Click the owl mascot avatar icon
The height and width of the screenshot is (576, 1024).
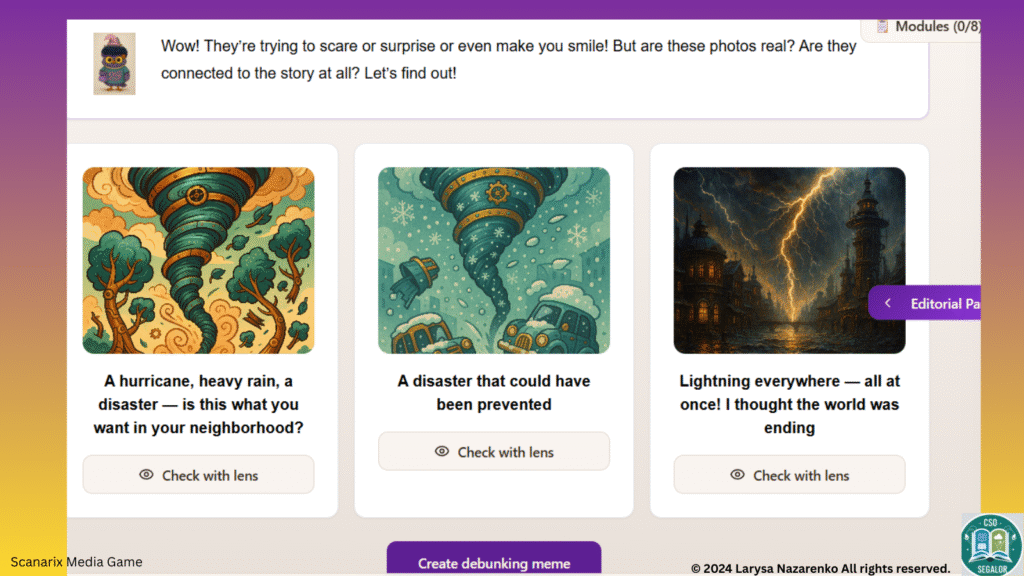pyautogui.click(x=114, y=64)
